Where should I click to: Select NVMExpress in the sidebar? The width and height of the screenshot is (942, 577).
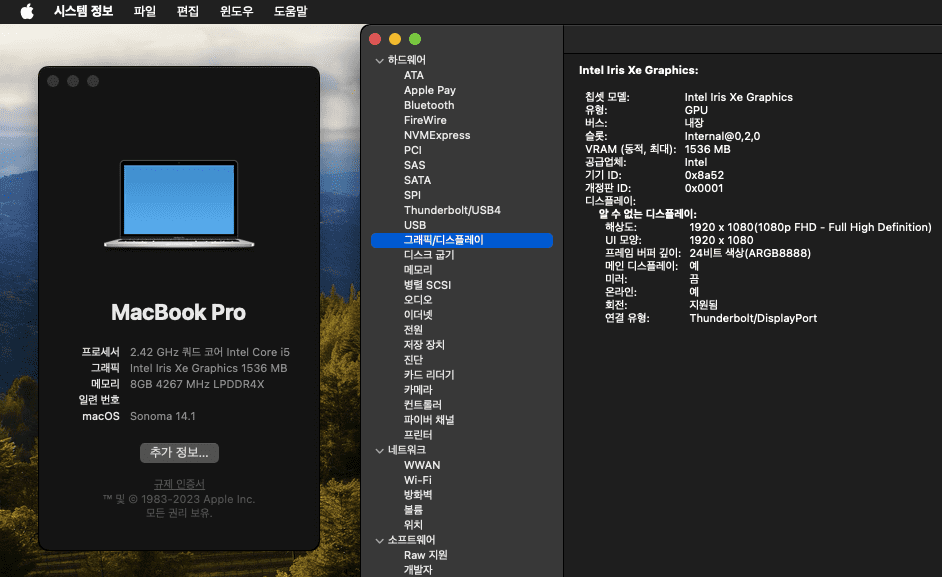point(437,135)
